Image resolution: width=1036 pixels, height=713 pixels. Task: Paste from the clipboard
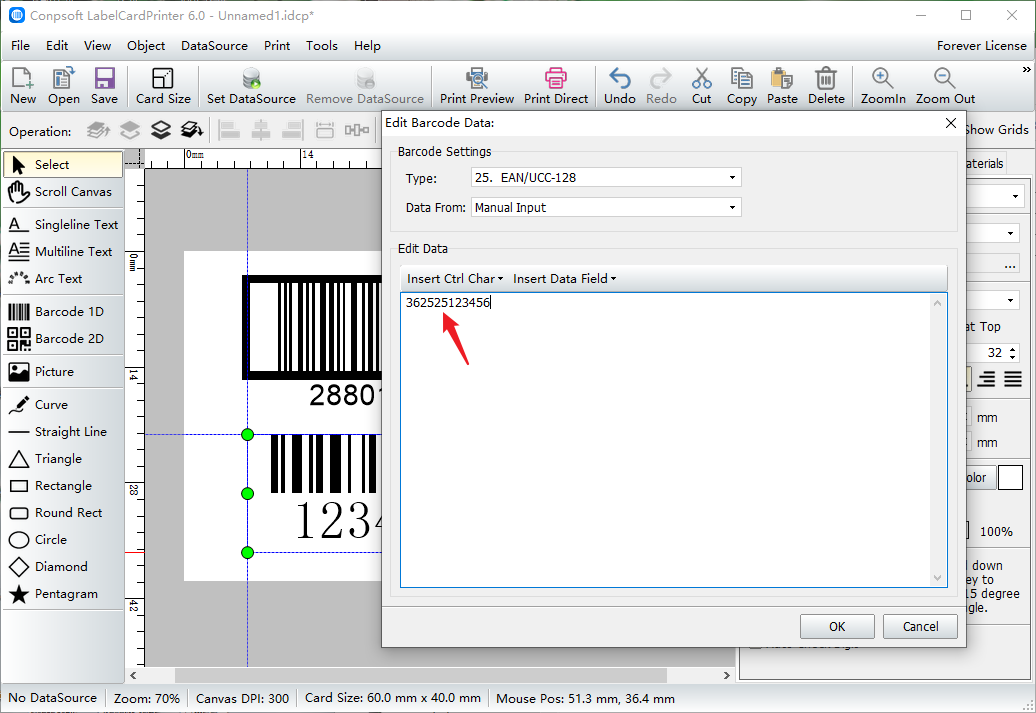point(782,86)
